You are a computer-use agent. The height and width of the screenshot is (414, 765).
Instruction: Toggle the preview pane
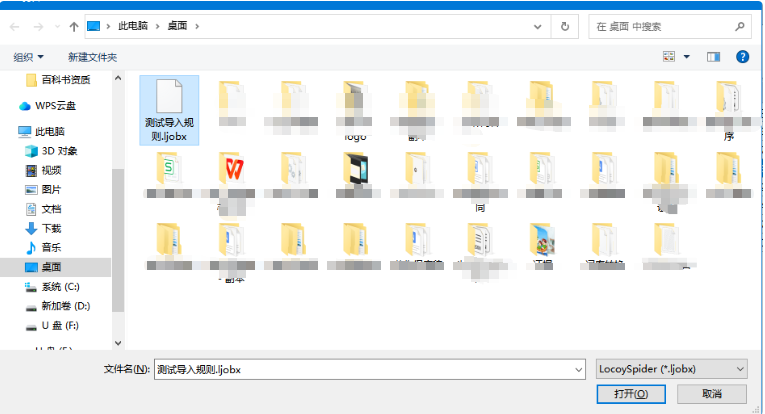click(x=713, y=57)
